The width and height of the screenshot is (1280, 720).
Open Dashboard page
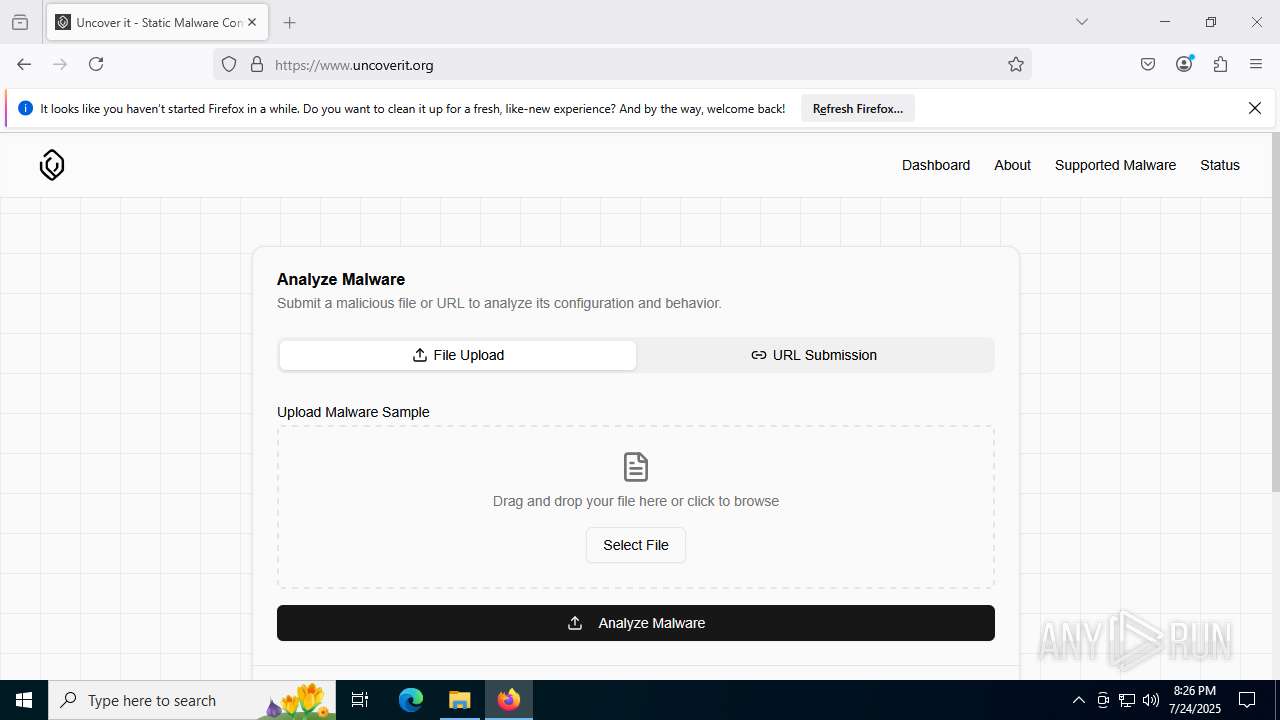pyautogui.click(x=936, y=165)
